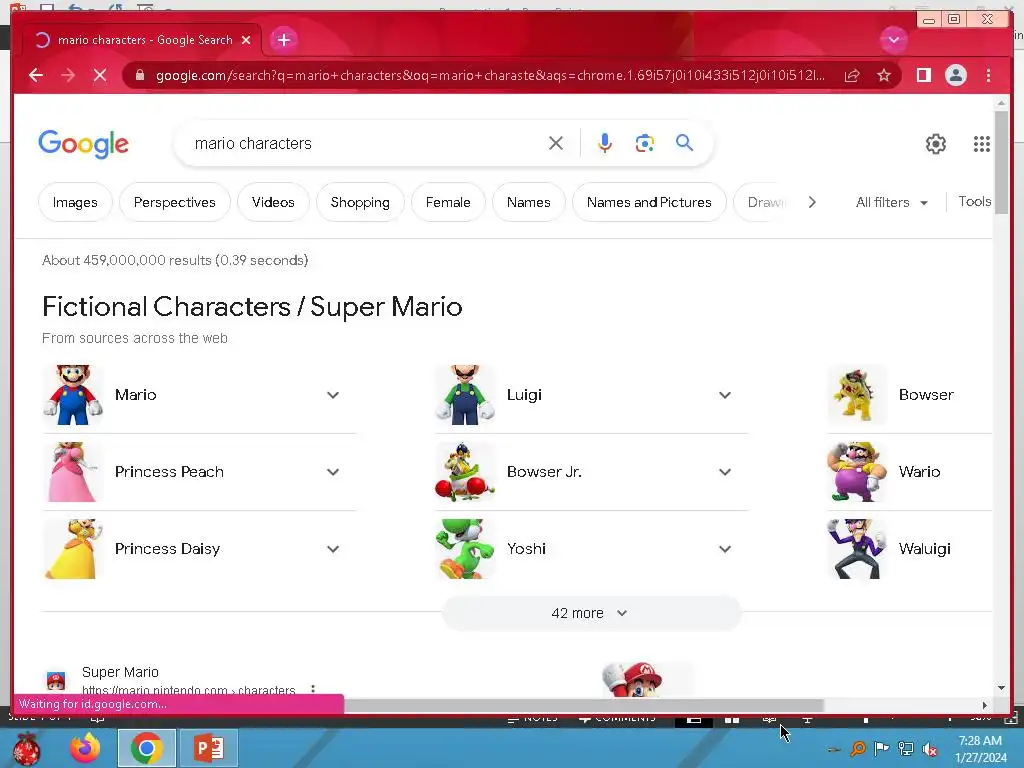Screen dimensions: 1024x768
Task: Select the Perspectives filter chip
Action: click(174, 202)
